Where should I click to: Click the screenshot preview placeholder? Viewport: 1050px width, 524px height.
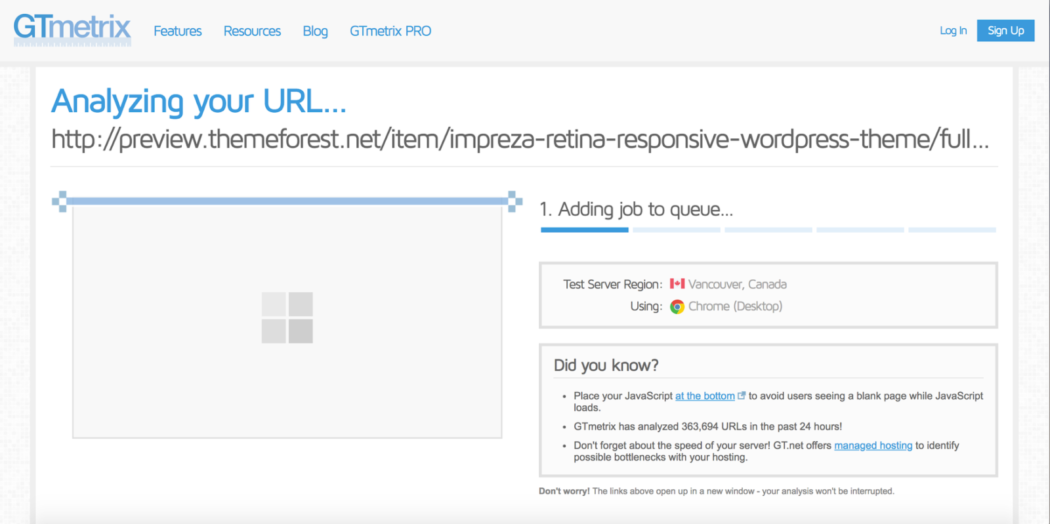(287, 322)
